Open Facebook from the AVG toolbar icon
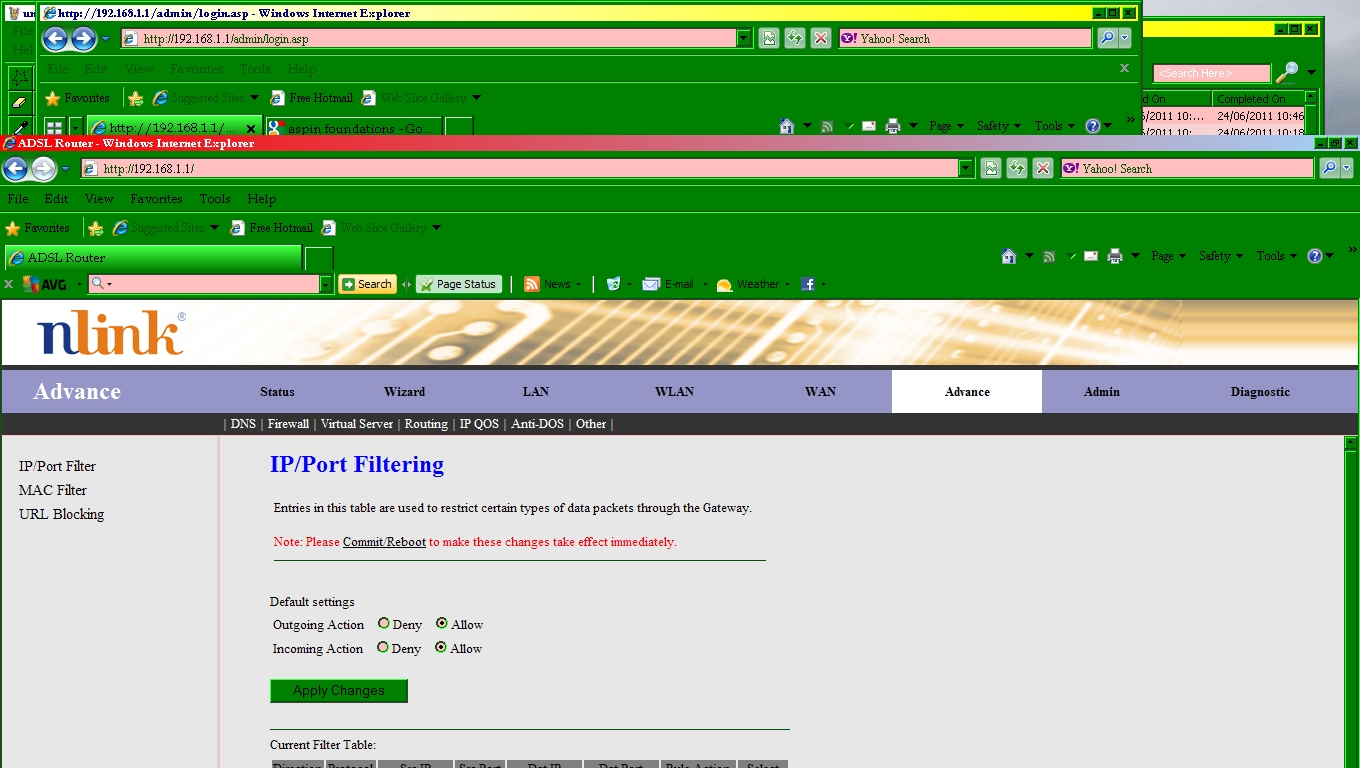Screen dimensions: 1360x768 point(808,284)
